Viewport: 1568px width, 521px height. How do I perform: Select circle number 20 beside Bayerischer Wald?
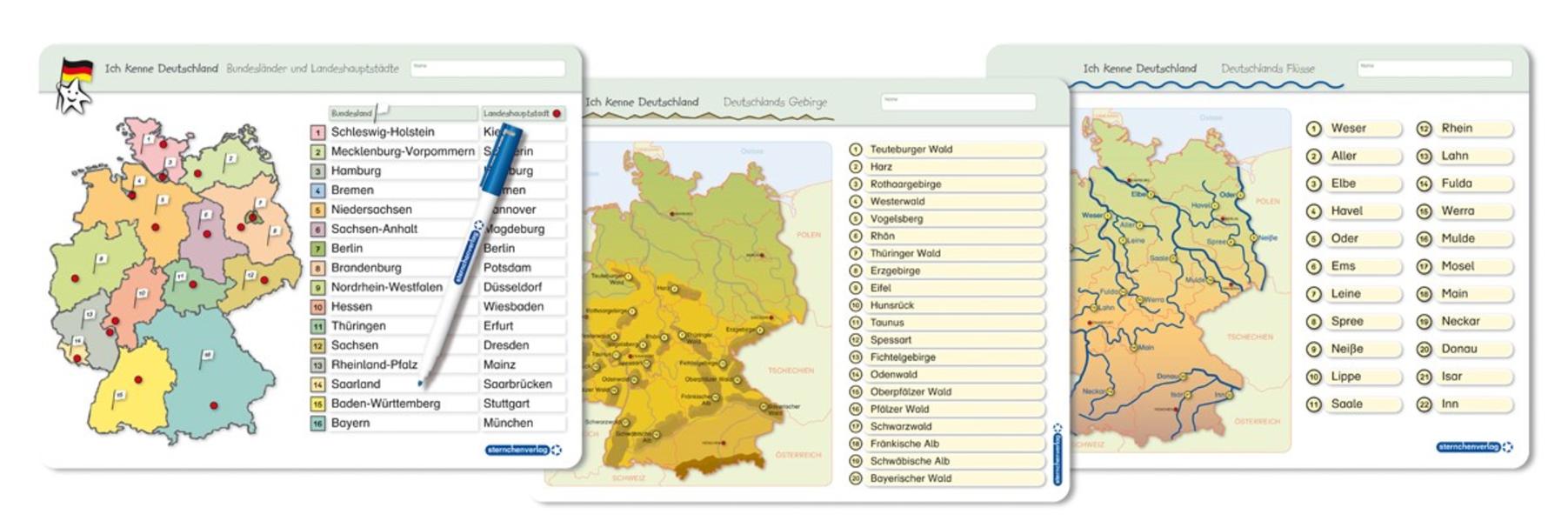[x=855, y=478]
